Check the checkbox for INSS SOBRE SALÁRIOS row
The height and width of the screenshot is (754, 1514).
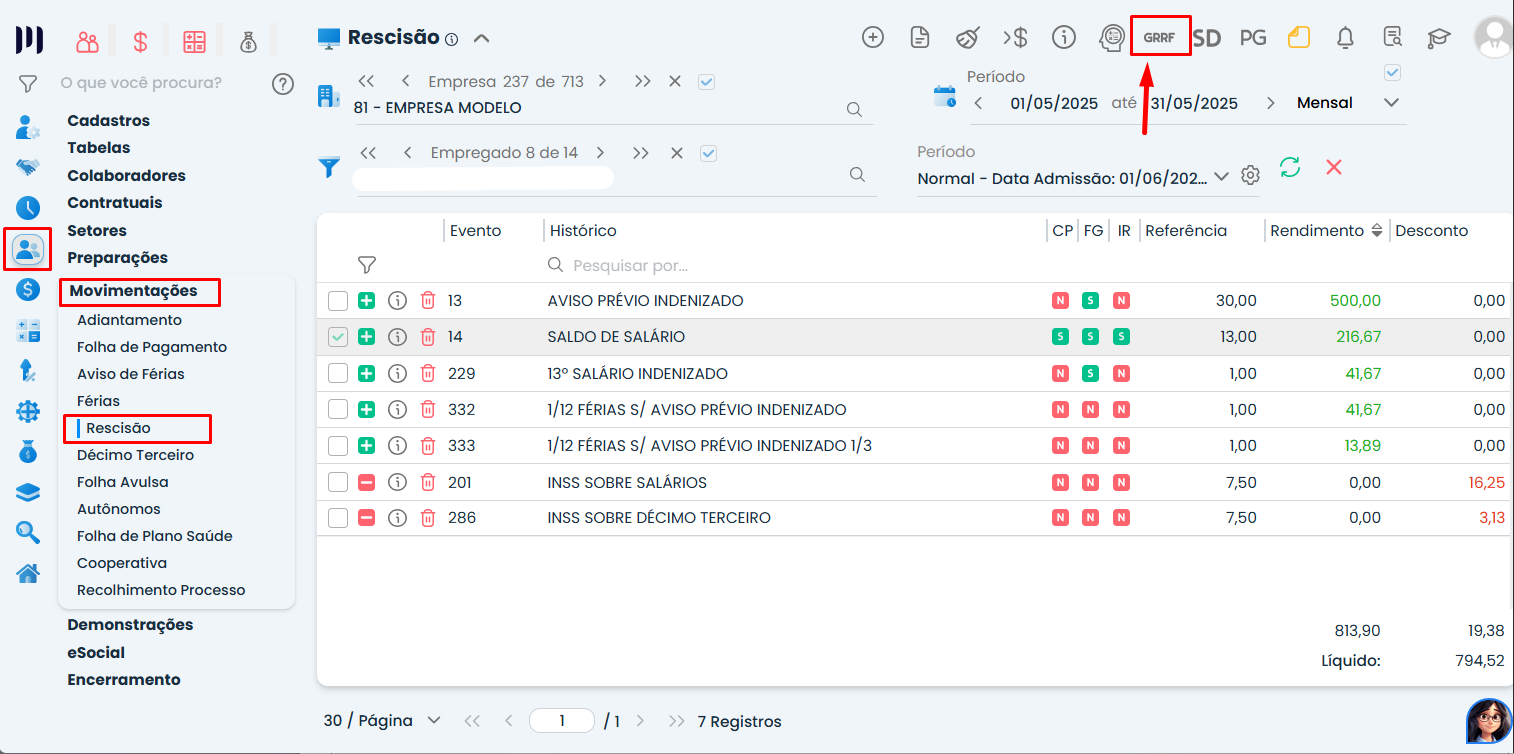[x=338, y=482]
